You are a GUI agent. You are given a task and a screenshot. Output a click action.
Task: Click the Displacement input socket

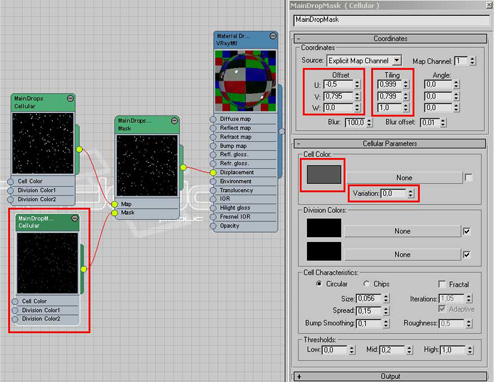pyautogui.click(x=213, y=172)
